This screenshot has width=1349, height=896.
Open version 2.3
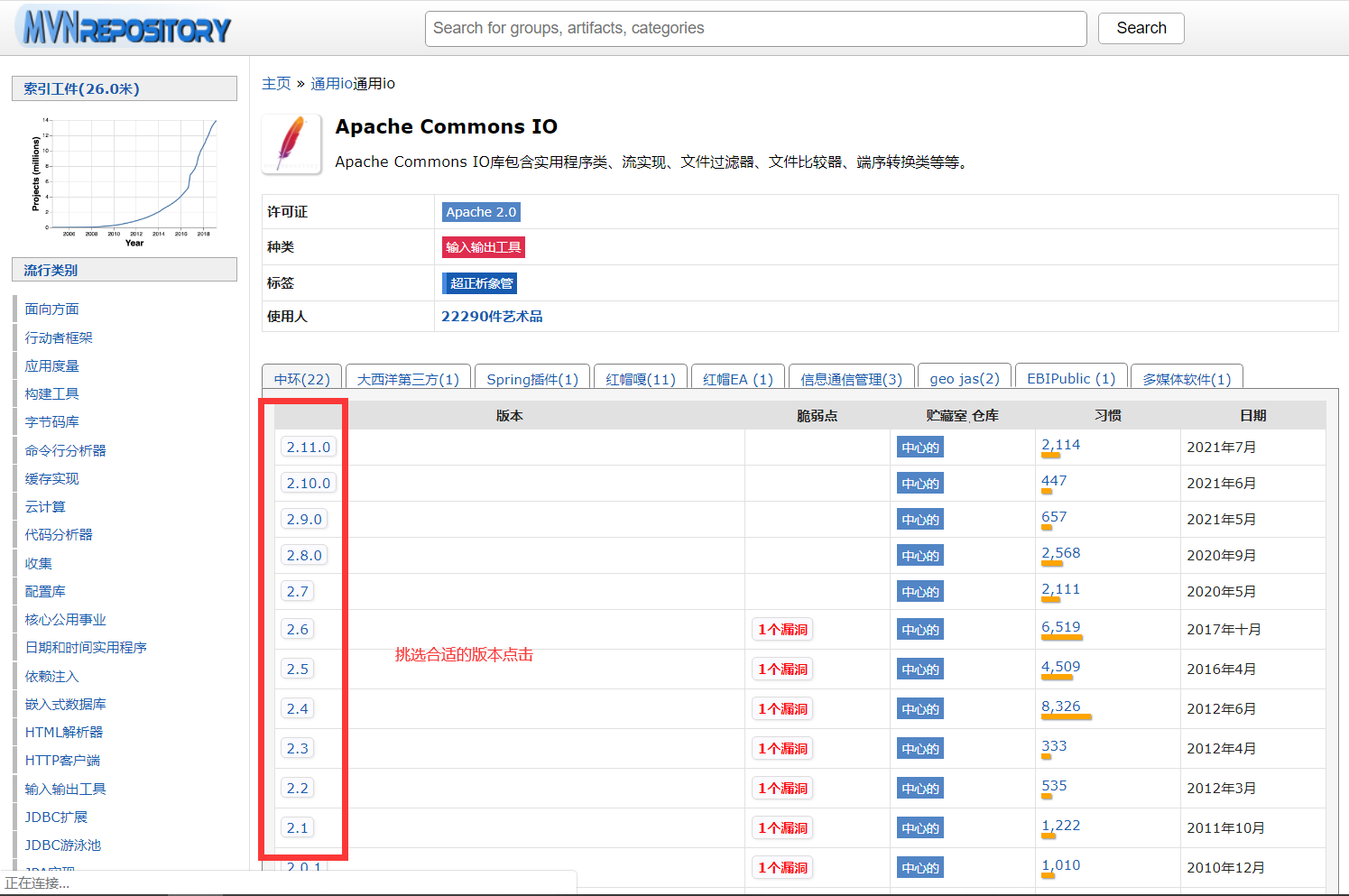[x=298, y=749]
